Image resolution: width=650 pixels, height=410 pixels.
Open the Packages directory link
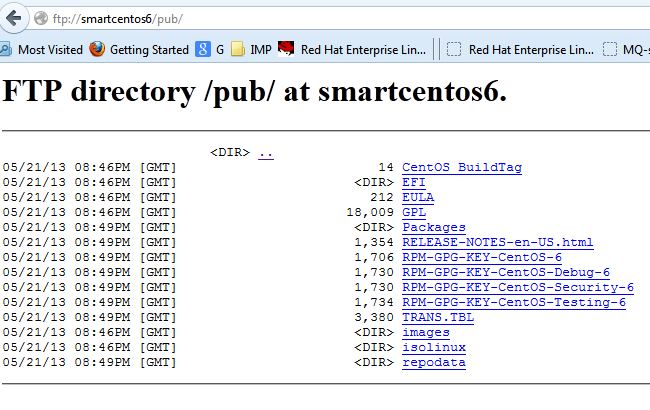tap(434, 227)
